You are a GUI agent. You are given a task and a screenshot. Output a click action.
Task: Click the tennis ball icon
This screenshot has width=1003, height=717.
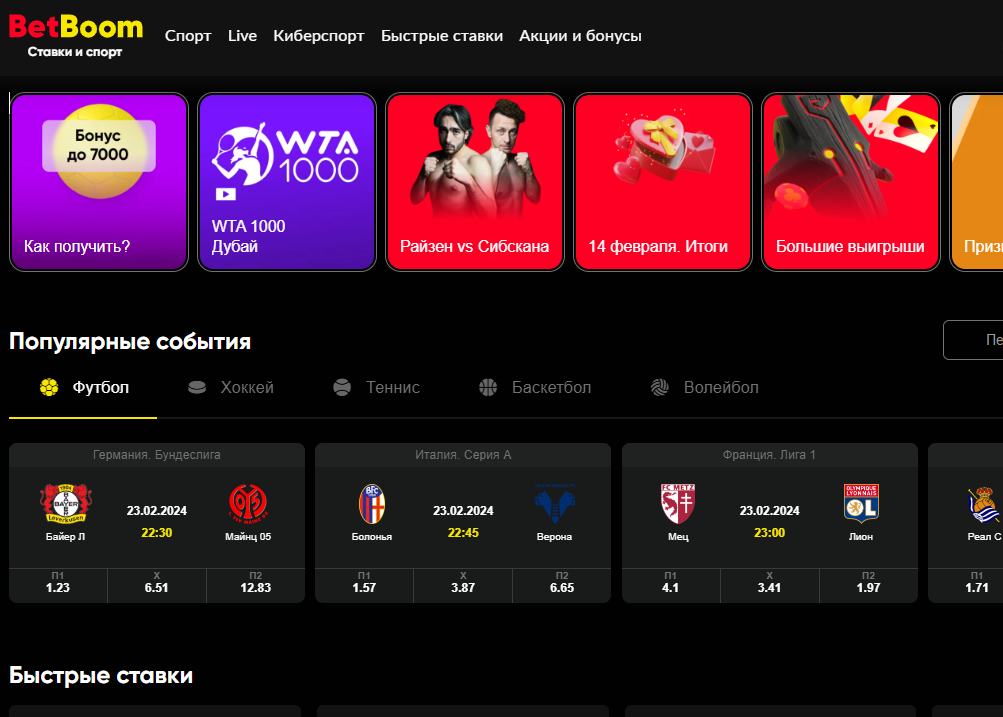(342, 387)
